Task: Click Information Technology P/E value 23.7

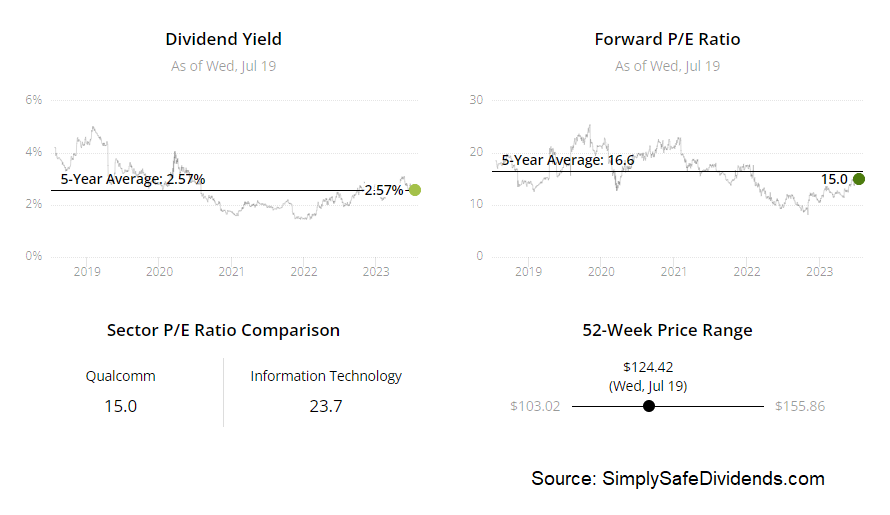Action: (326, 406)
